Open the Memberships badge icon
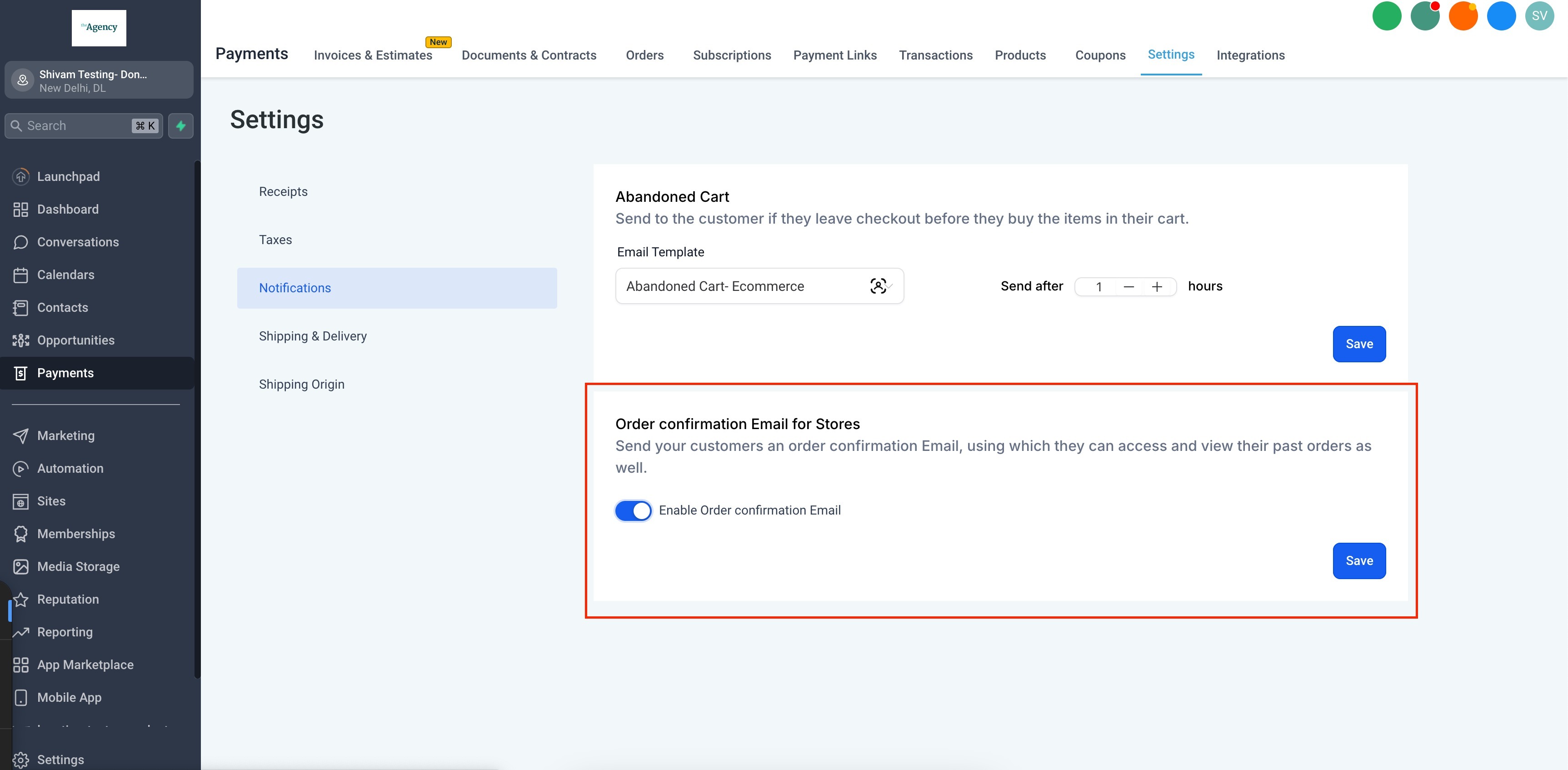Image resolution: width=1568 pixels, height=770 pixels. click(x=21, y=534)
